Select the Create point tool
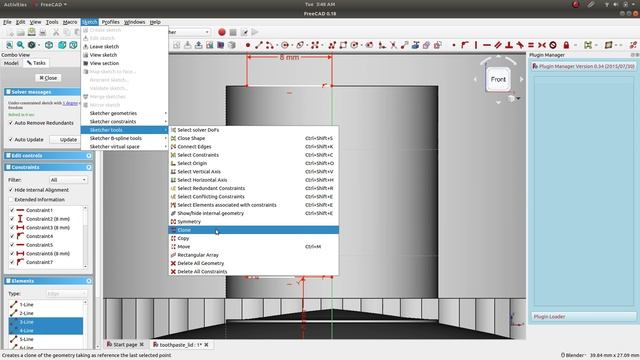The height and width of the screenshot is (360, 640). pyautogui.click(x=248, y=45)
